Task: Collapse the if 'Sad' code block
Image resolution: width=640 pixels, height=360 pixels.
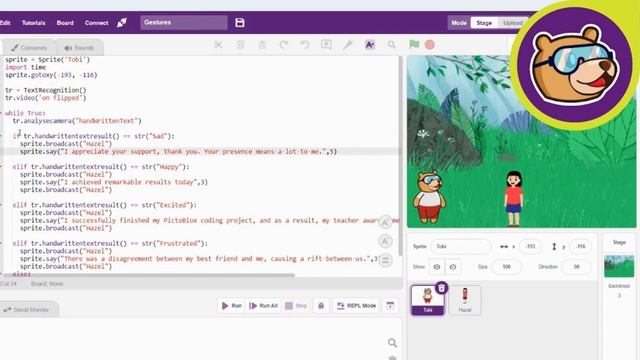Action: click(1, 136)
